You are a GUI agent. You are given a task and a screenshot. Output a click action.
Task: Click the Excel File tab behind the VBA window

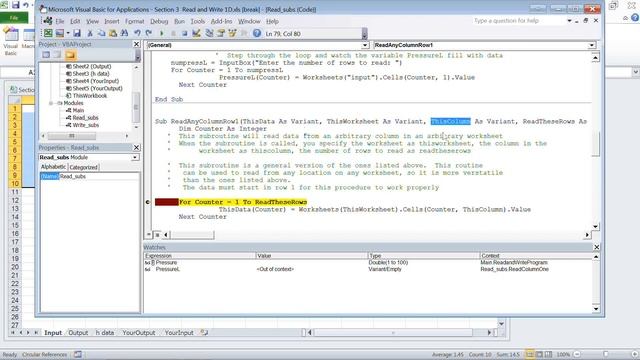(x=14, y=18)
